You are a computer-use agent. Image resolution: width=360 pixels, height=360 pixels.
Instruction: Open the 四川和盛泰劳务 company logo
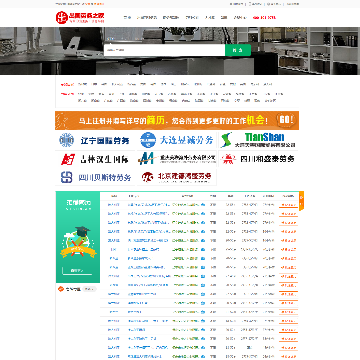click(258, 159)
